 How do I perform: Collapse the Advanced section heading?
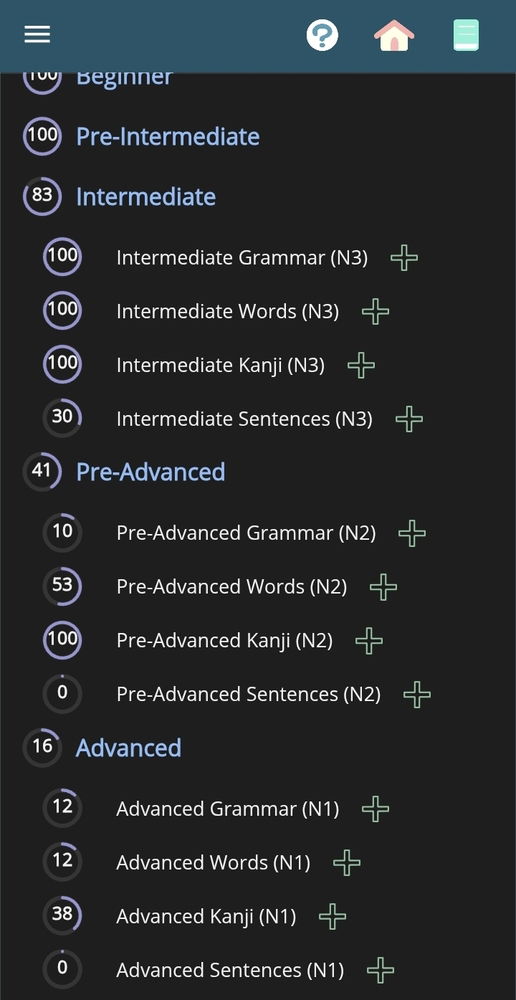pos(128,747)
